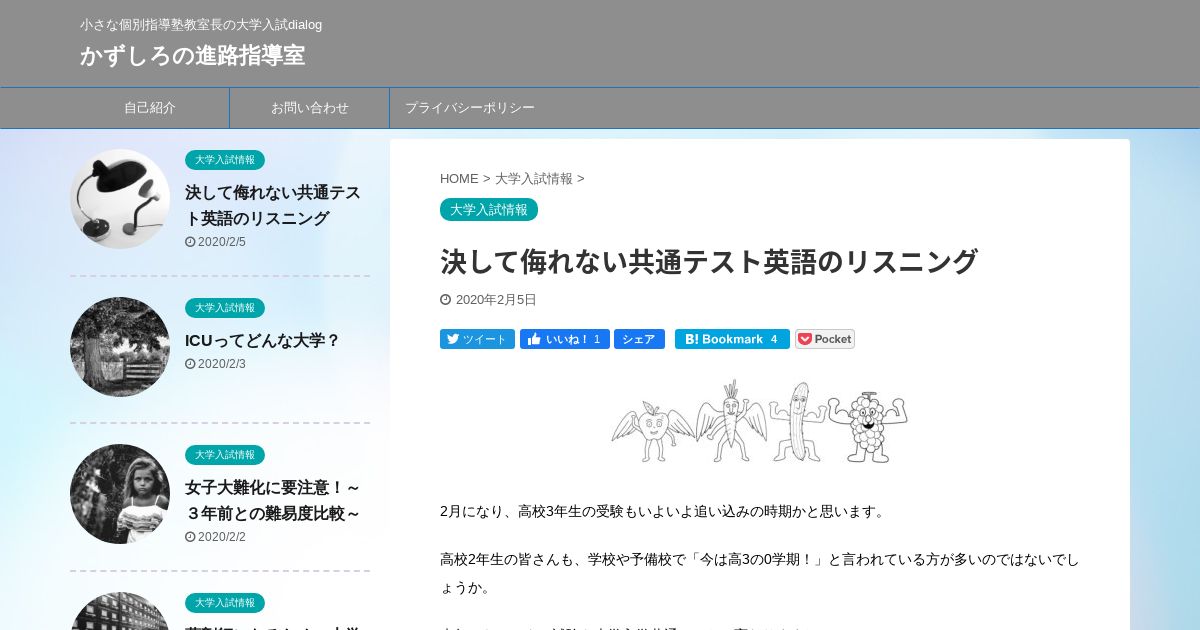Select the paragraph starting 2月になり、高校3年生
Viewport: 1200px width, 630px height.
(x=665, y=512)
